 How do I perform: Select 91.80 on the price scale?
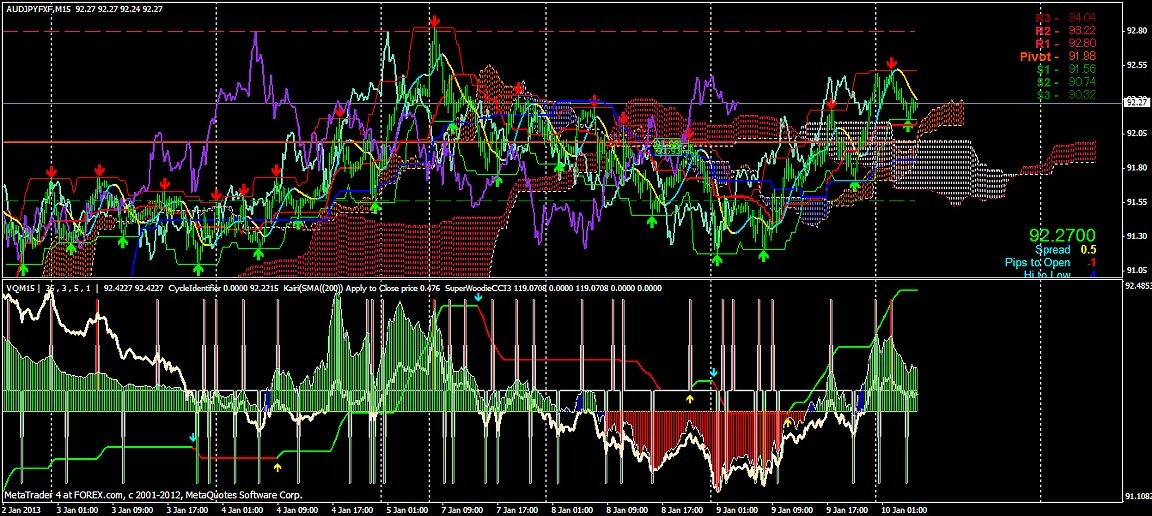tap(1136, 168)
